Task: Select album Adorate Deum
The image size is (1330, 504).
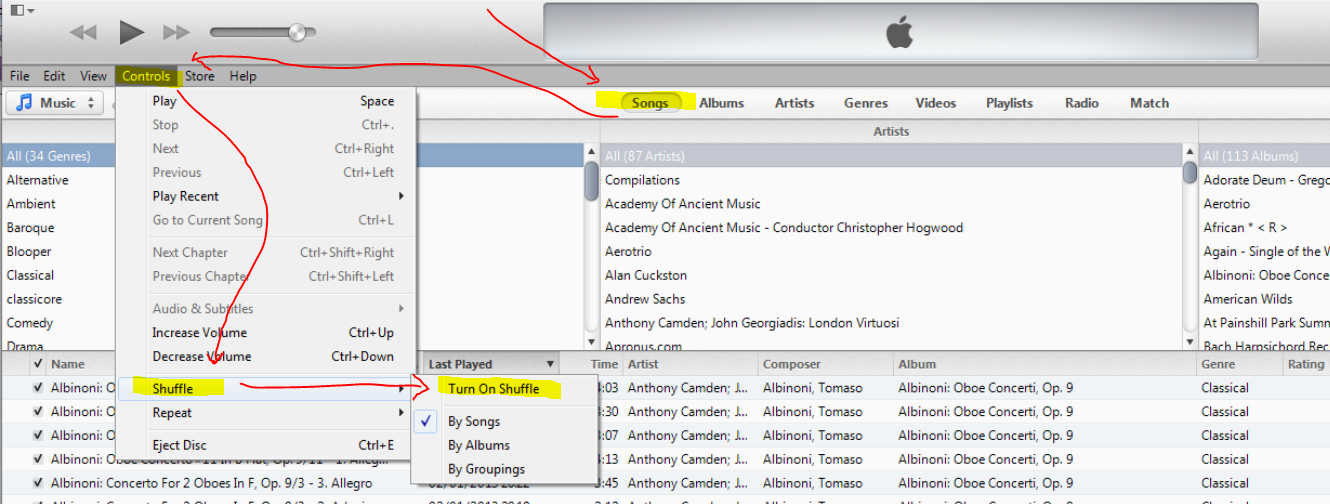Action: click(x=1266, y=181)
